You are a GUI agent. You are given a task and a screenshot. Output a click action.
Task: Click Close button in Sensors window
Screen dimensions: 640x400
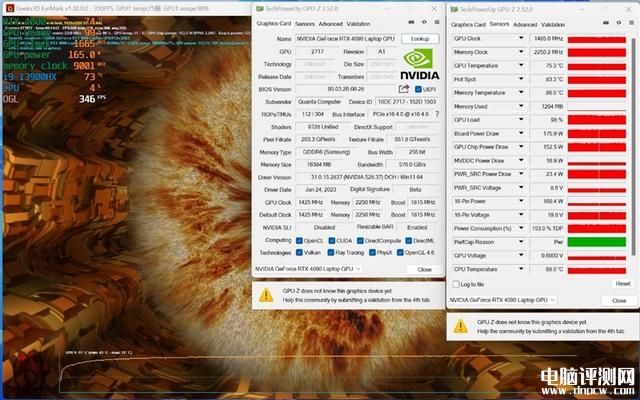click(619, 300)
